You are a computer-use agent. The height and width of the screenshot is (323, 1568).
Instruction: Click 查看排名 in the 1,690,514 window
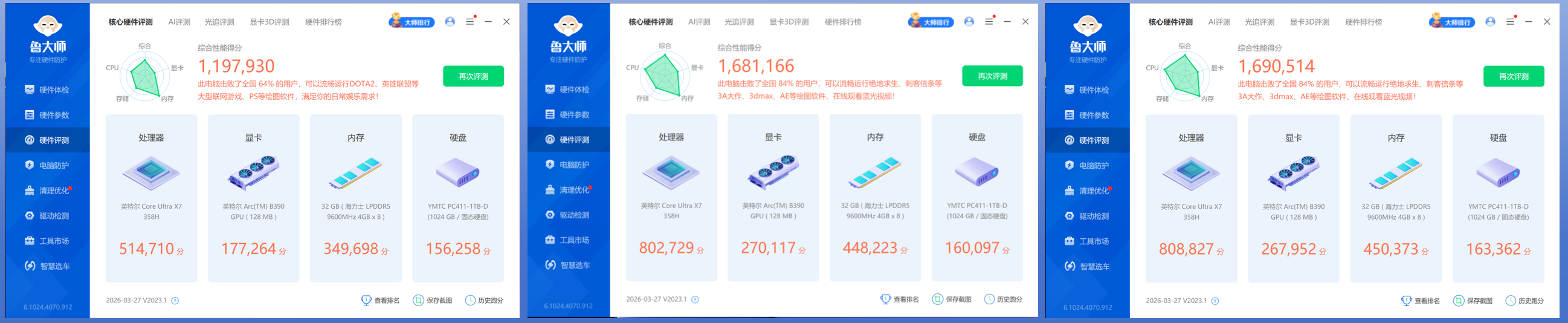pyautogui.click(x=1421, y=301)
